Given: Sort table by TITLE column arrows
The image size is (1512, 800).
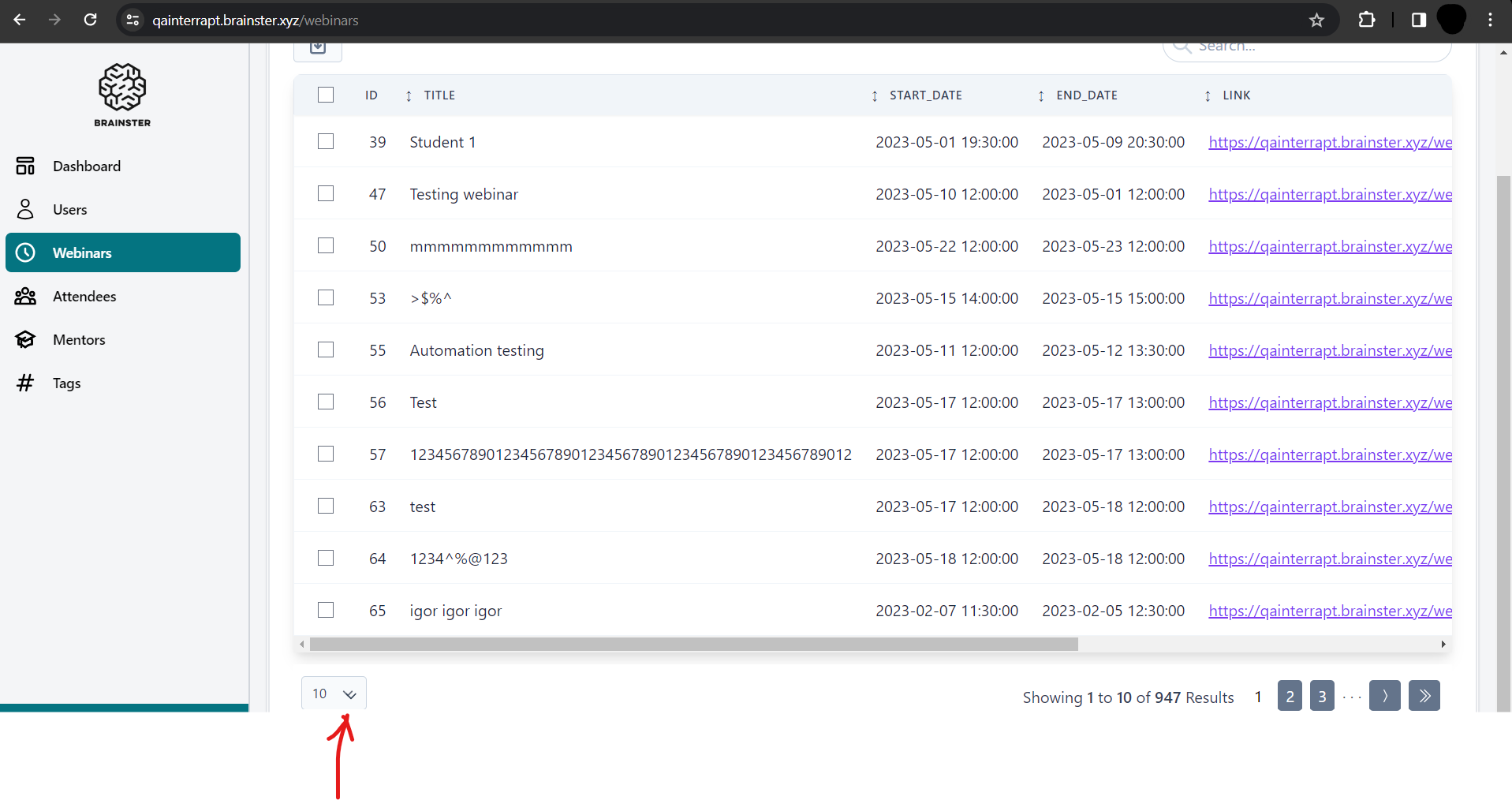Looking at the screenshot, I should pyautogui.click(x=409, y=95).
